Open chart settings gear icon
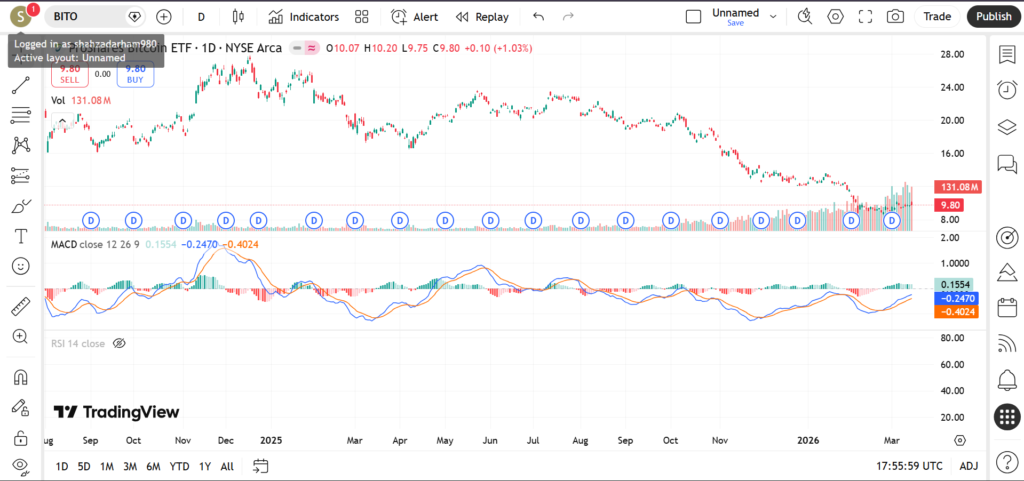This screenshot has width=1024, height=481. (x=836, y=17)
